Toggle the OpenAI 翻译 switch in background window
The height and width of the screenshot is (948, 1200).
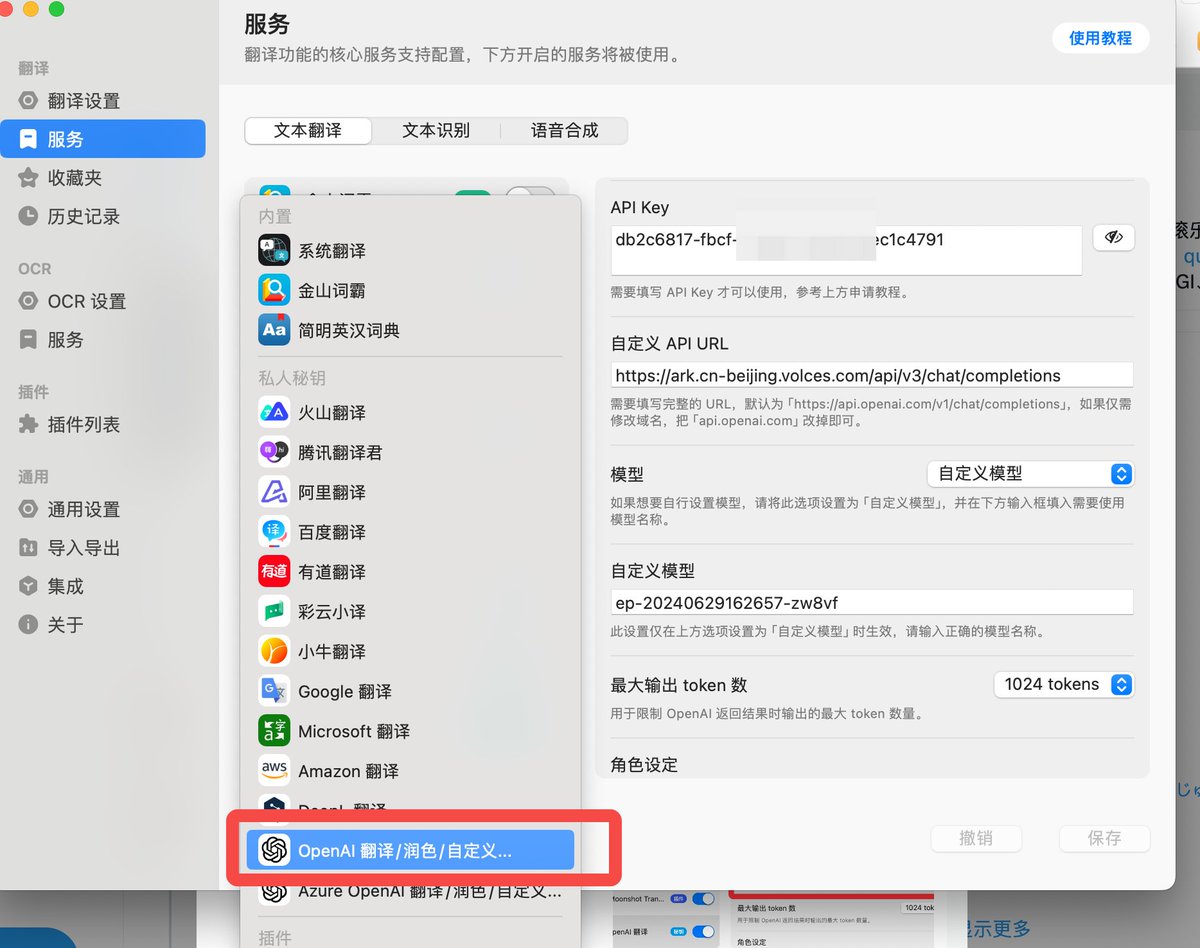704,931
